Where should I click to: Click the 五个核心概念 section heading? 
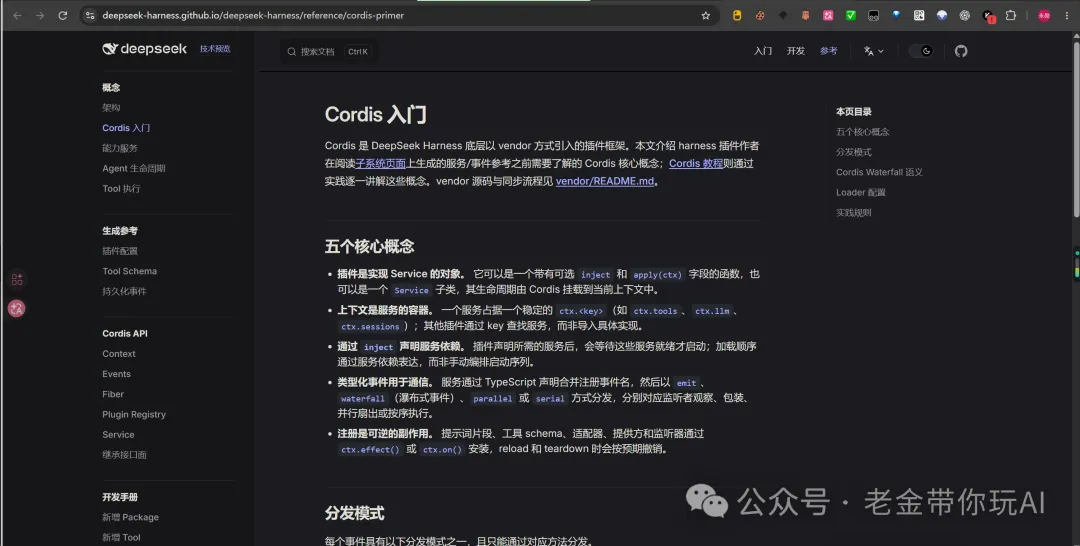click(369, 246)
